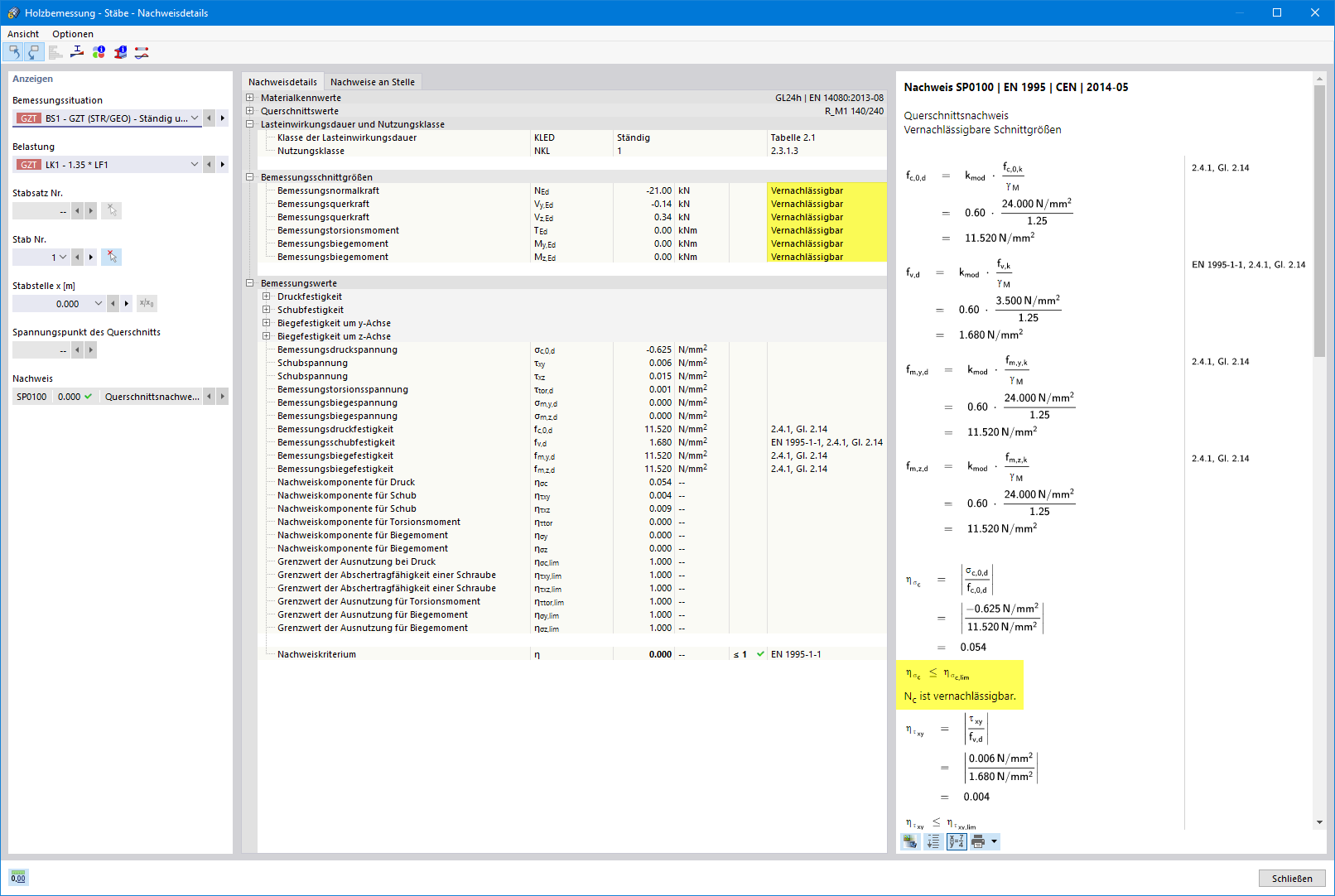
Task: Click the R_M1 140/240 cross-section text
Action: pyautogui.click(x=854, y=111)
